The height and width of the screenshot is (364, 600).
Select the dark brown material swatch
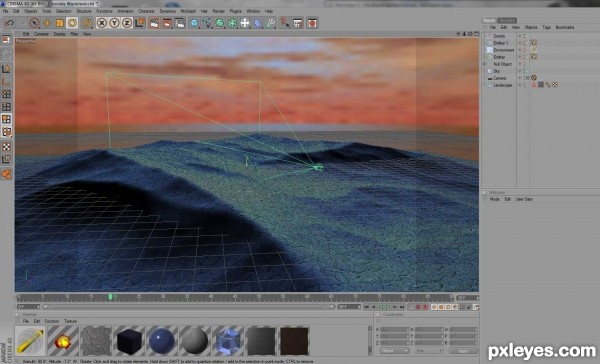294,340
